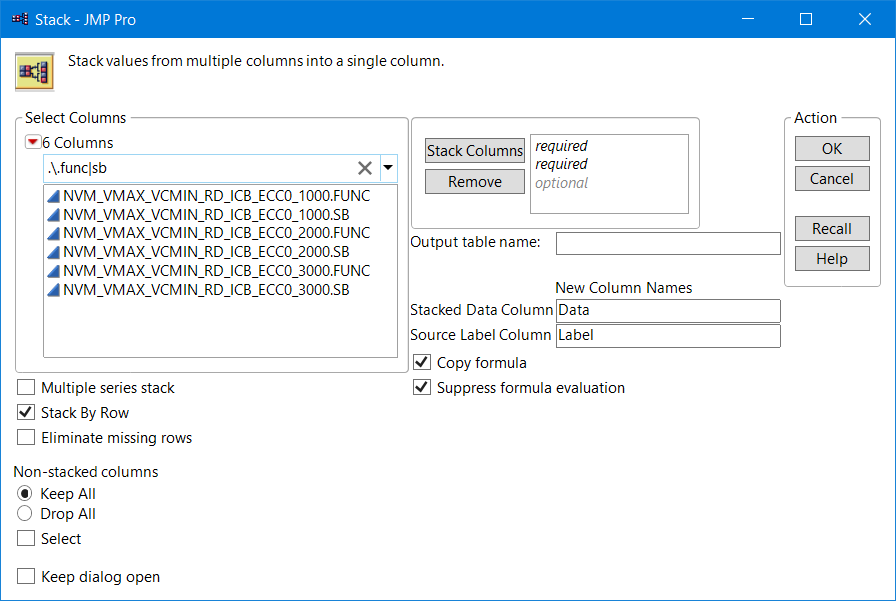Click continuous icon of ECC0_1000.FUNC column
This screenshot has width=896, height=601.
pyautogui.click(x=54, y=197)
